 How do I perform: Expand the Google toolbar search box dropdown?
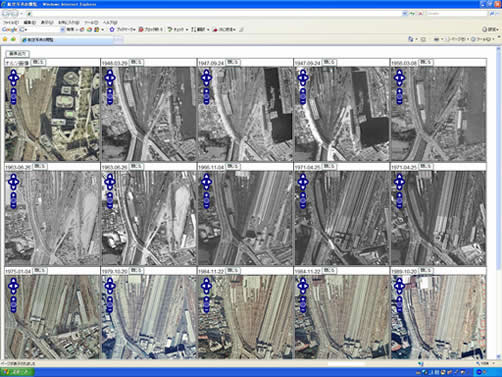(62, 30)
